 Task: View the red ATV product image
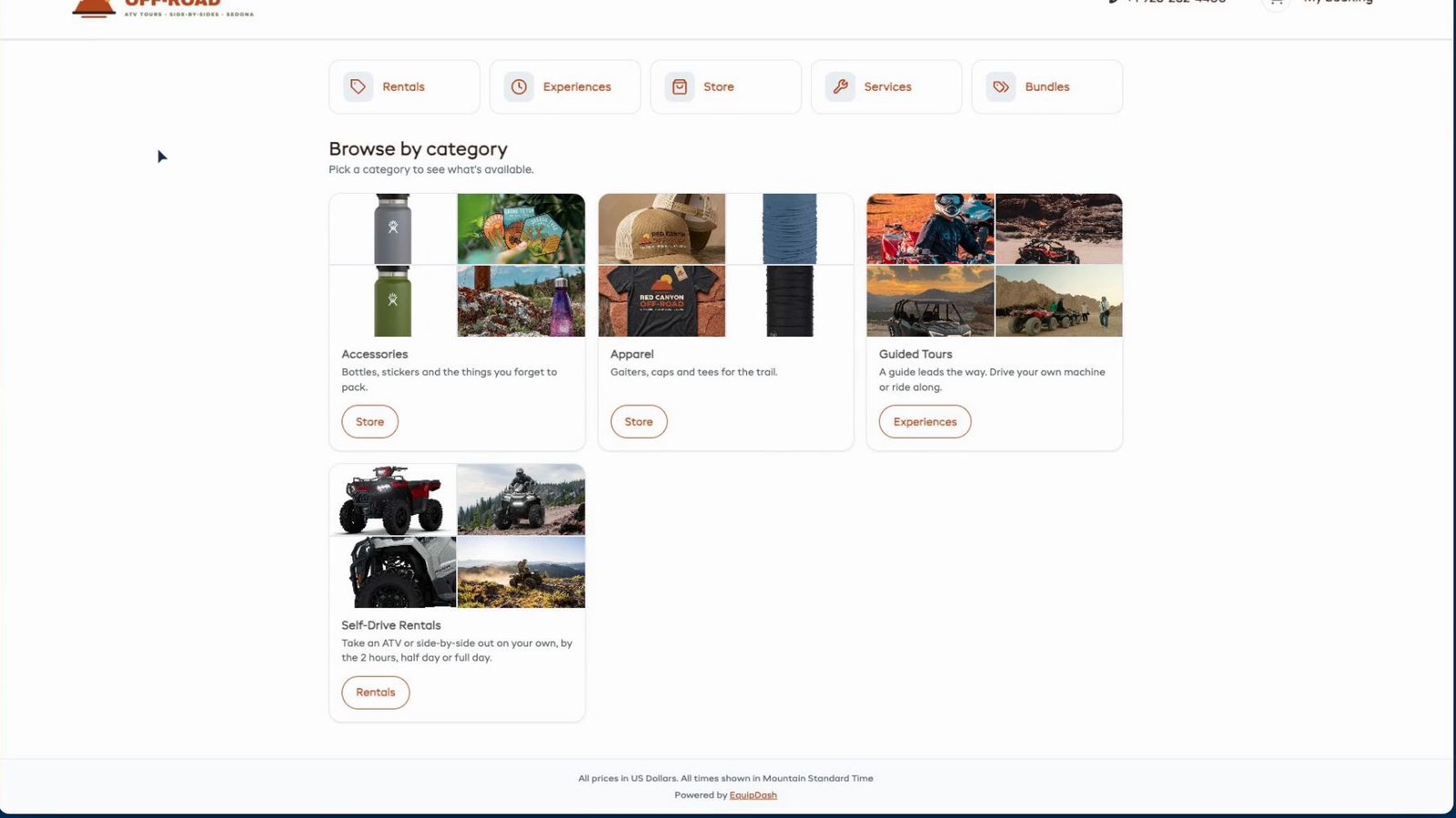[392, 500]
